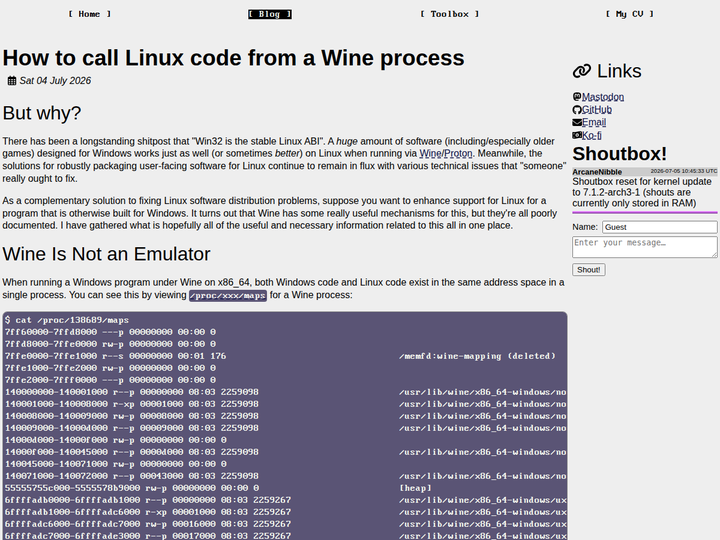Viewport: 720px width, 540px height.
Task: Click the /memfd:wine-mapping (deleted) entry
Action: pyautogui.click(x=478, y=356)
